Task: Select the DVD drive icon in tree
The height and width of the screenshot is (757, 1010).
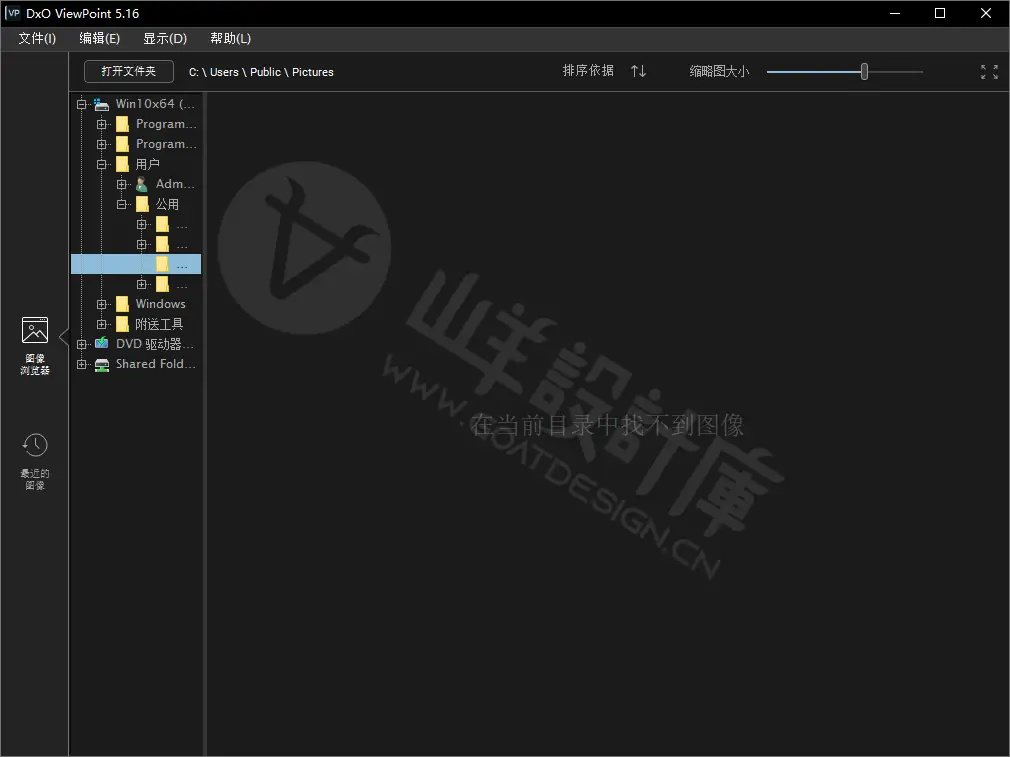Action: tap(102, 343)
